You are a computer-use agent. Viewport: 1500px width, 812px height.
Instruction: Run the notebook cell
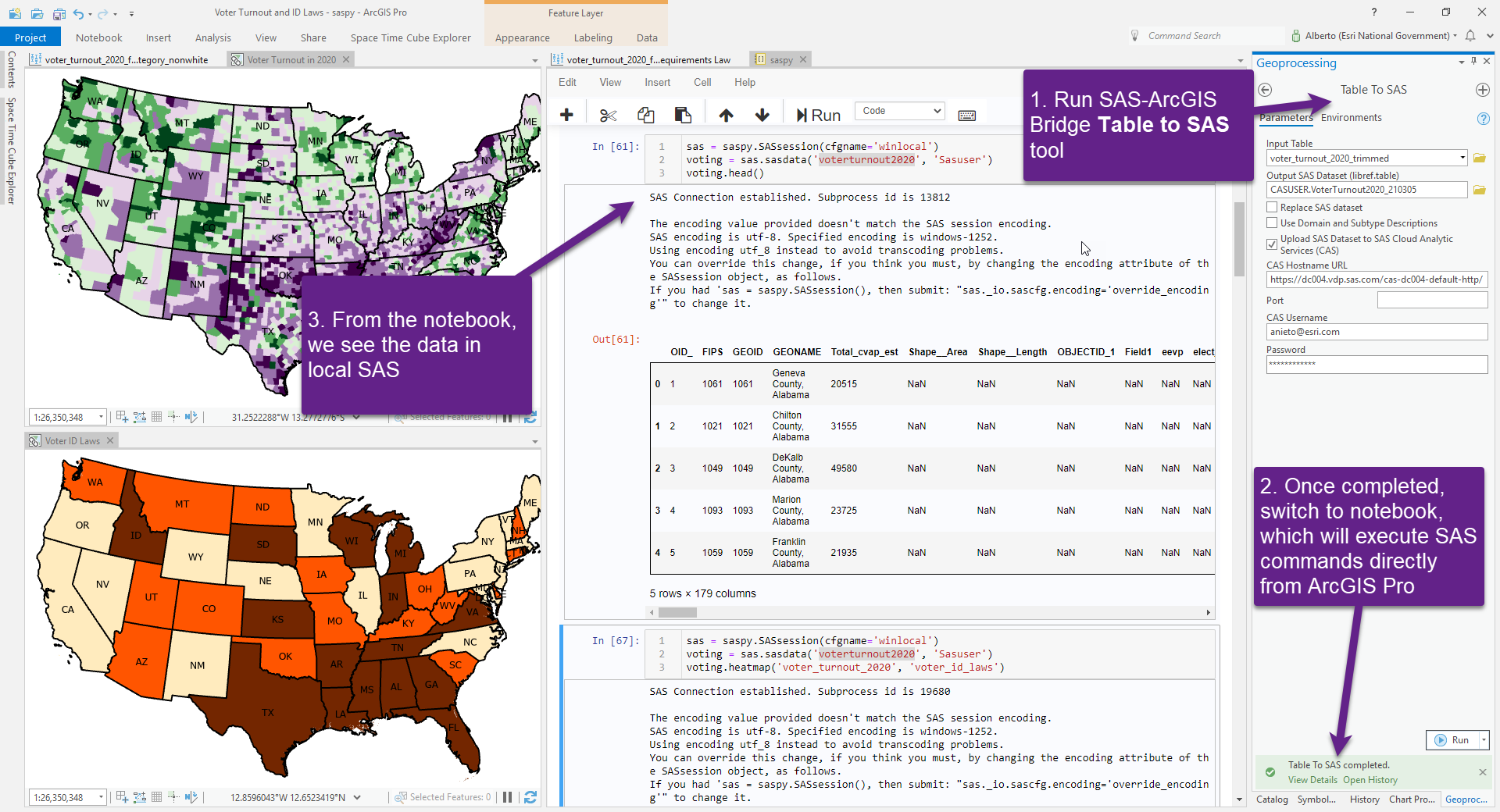point(818,116)
